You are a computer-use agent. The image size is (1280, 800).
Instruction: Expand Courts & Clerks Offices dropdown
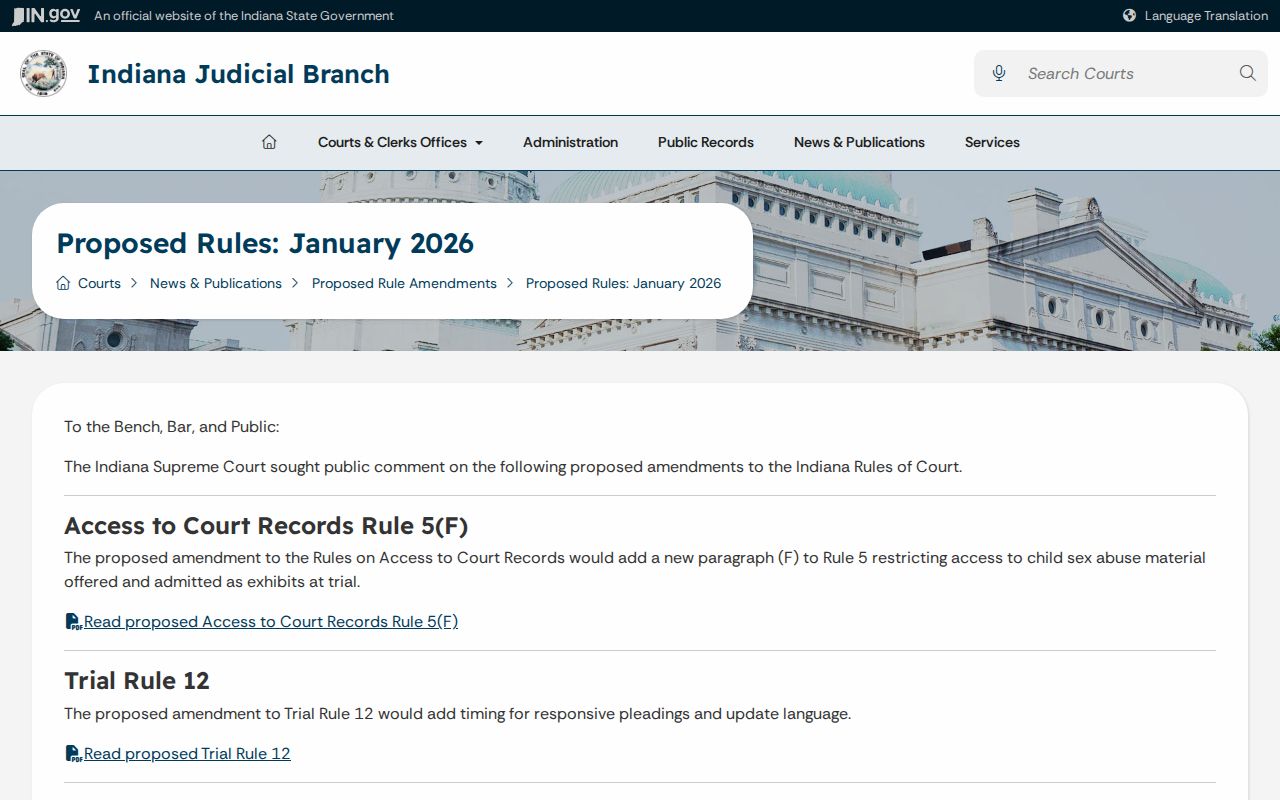(400, 142)
